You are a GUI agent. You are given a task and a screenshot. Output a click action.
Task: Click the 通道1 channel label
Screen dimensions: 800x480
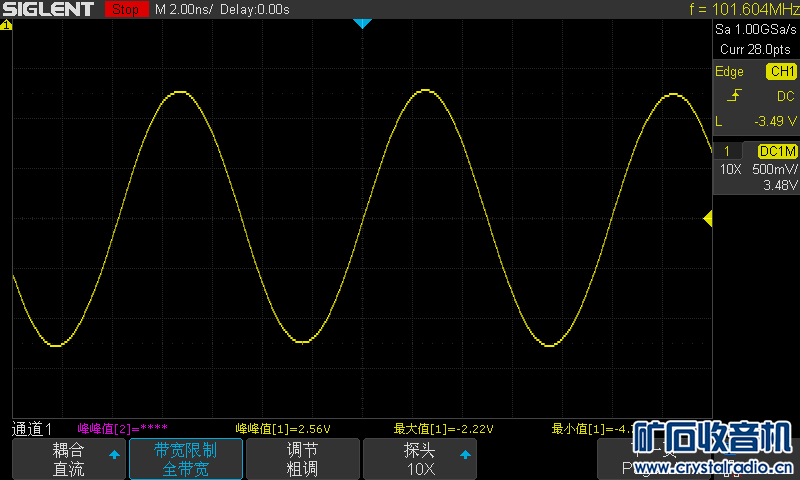[x=32, y=429]
